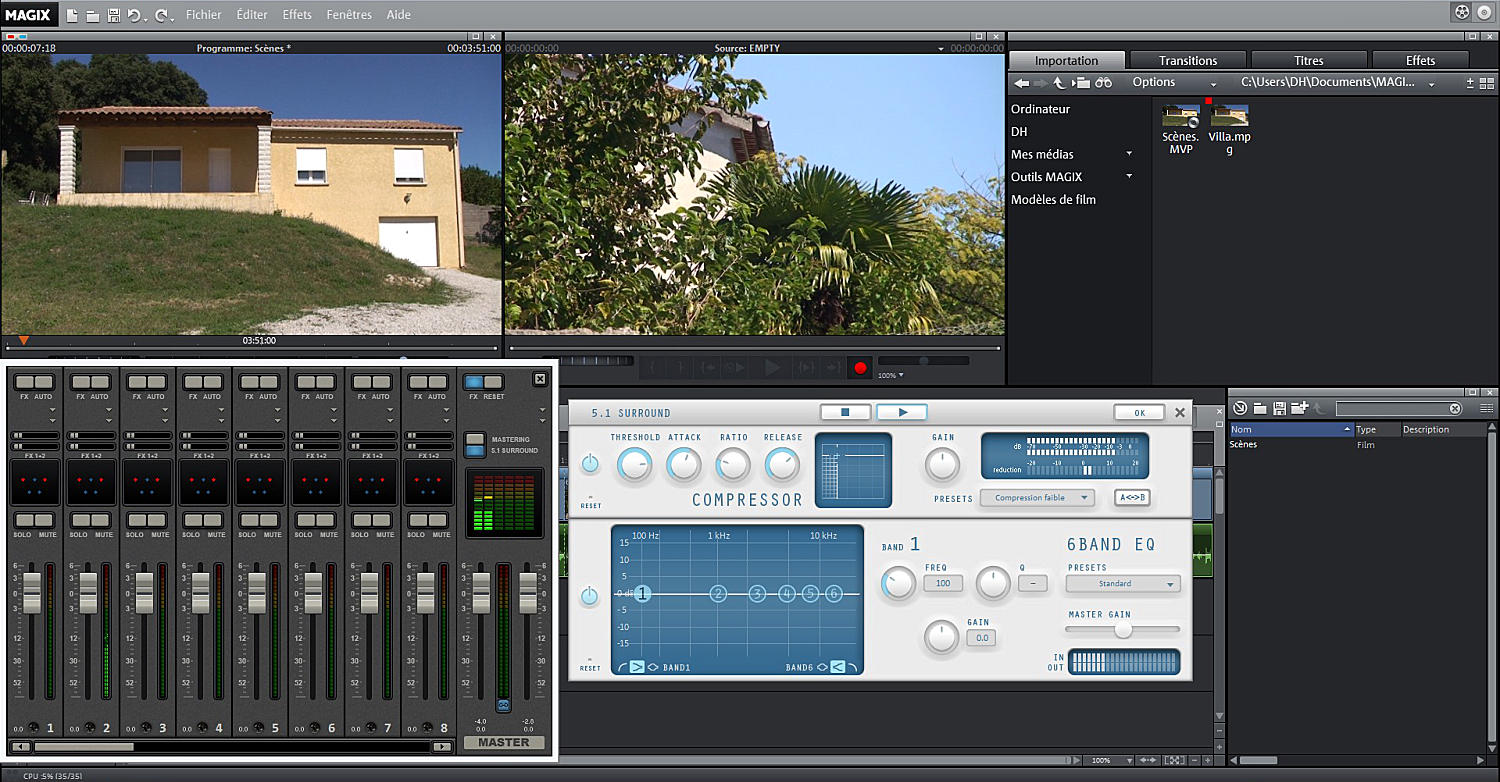Click the MASTER button in mixer
The width and height of the screenshot is (1500, 782).
(x=504, y=742)
